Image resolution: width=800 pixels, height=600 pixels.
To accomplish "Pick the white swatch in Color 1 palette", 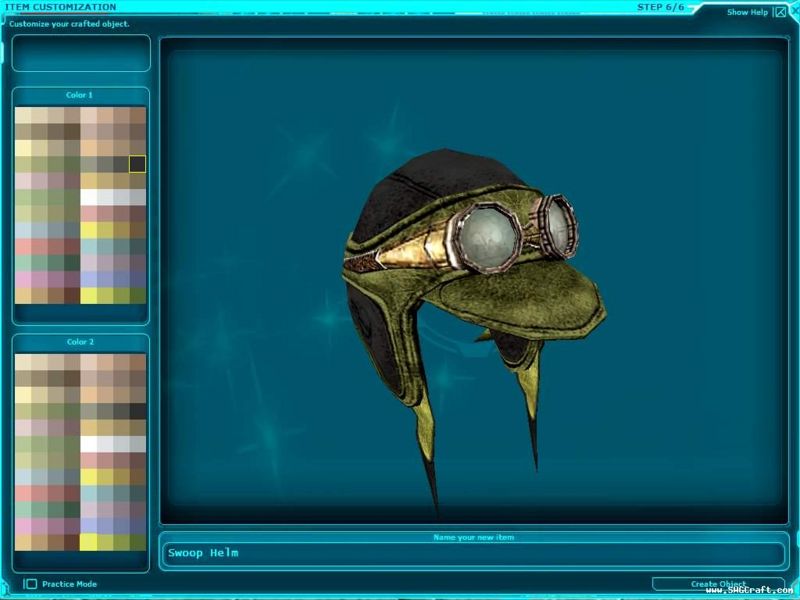I will point(88,197).
